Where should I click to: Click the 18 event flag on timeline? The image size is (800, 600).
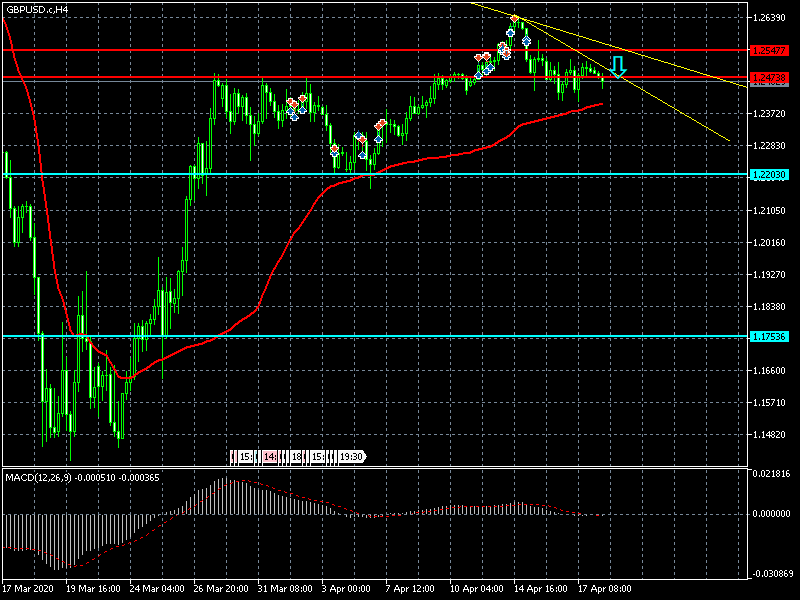click(x=296, y=456)
